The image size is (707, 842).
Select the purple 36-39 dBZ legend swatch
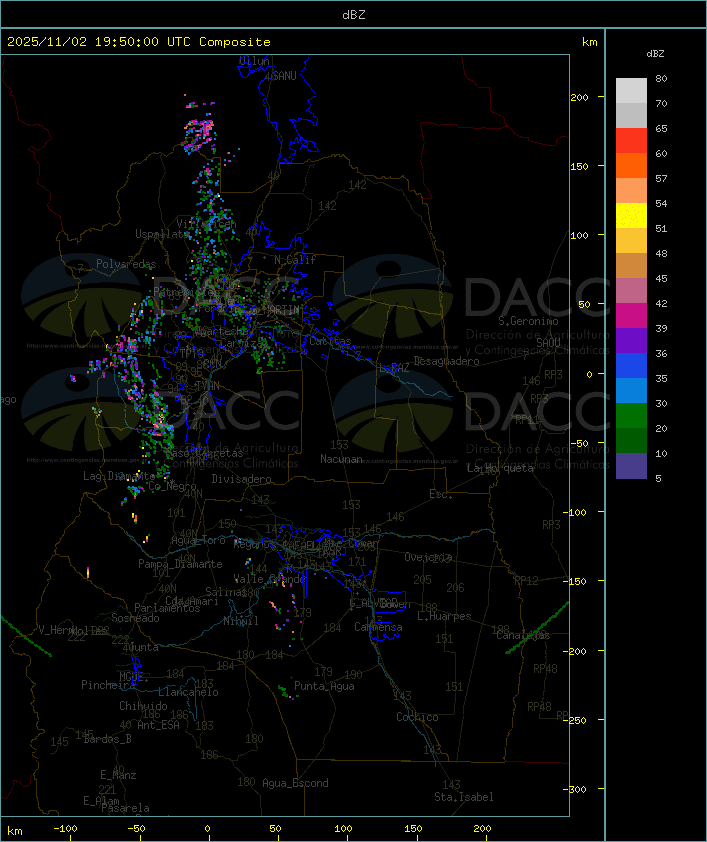631,341
